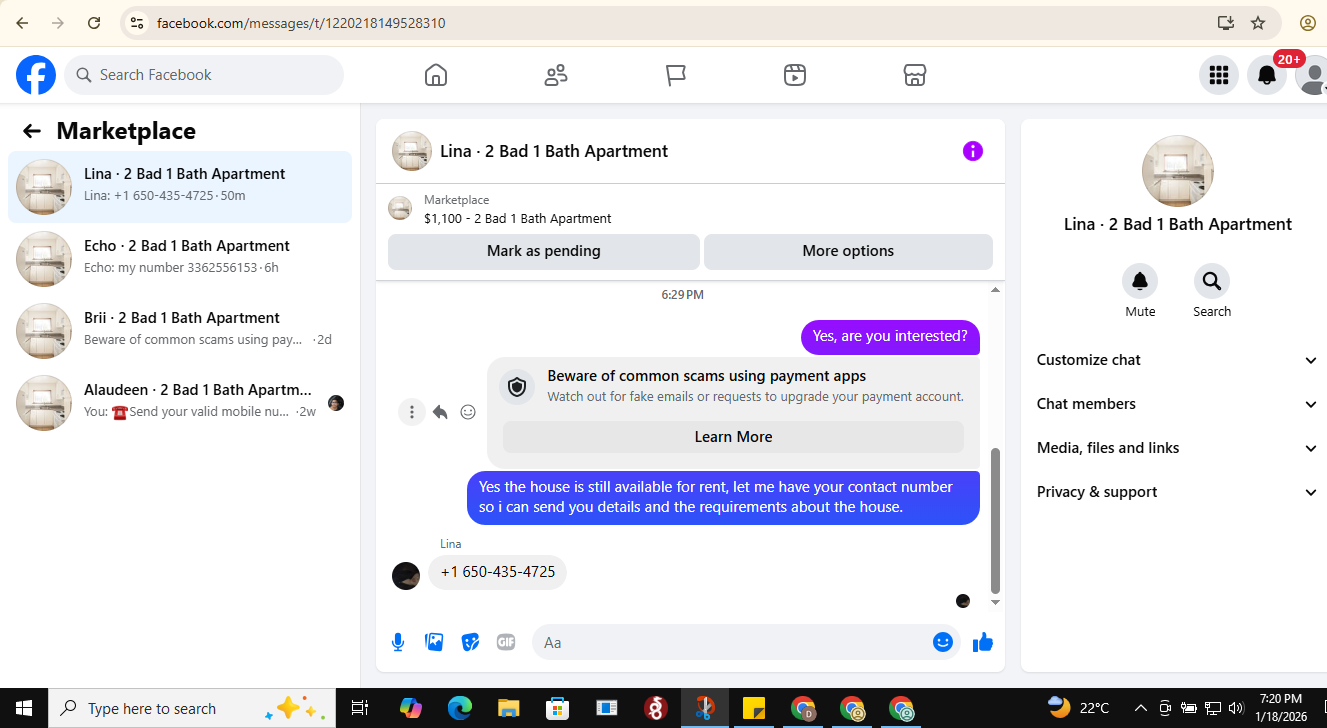Go back in browser history
The height and width of the screenshot is (728, 1327).
click(x=22, y=22)
